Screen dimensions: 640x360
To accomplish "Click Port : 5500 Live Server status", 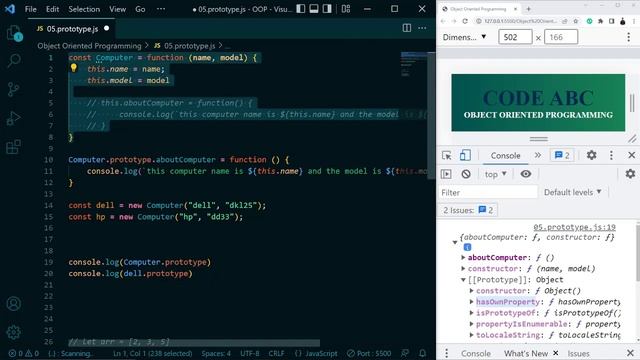I will (x=369, y=353).
